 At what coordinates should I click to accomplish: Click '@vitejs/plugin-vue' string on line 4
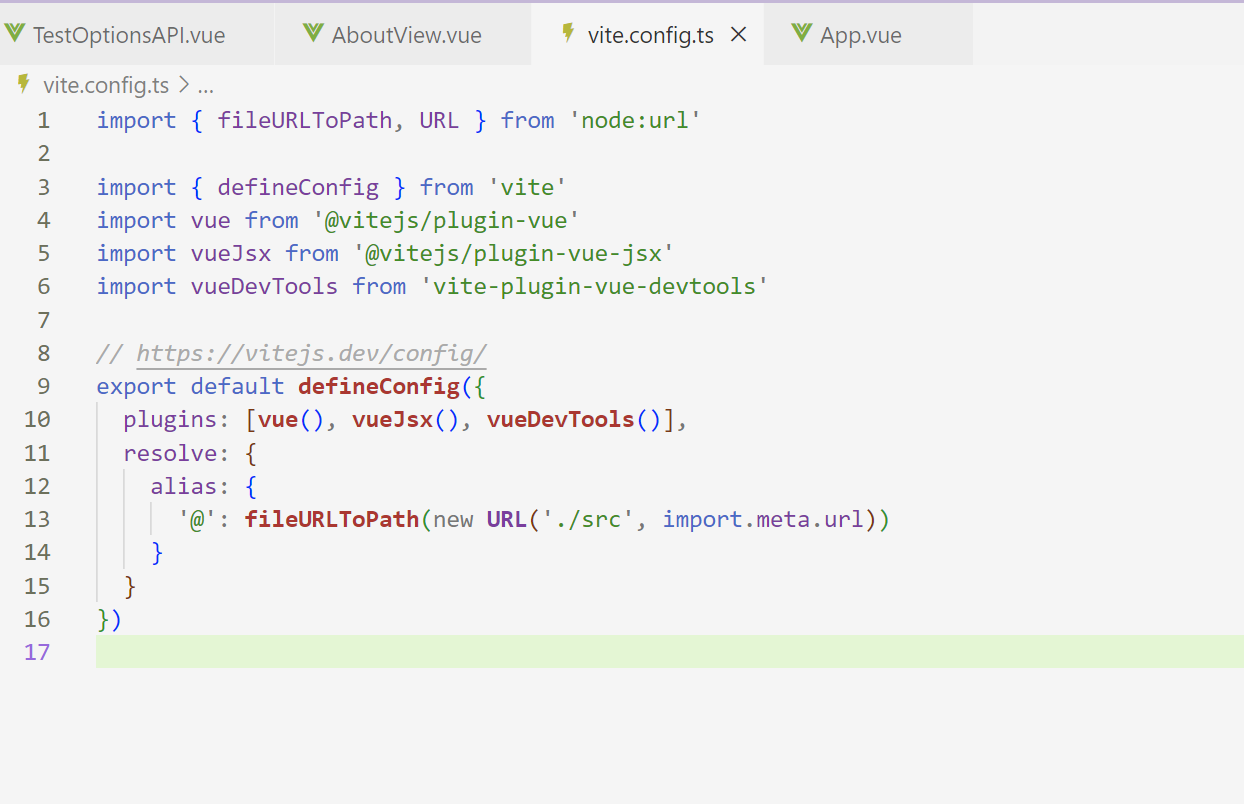point(446,220)
